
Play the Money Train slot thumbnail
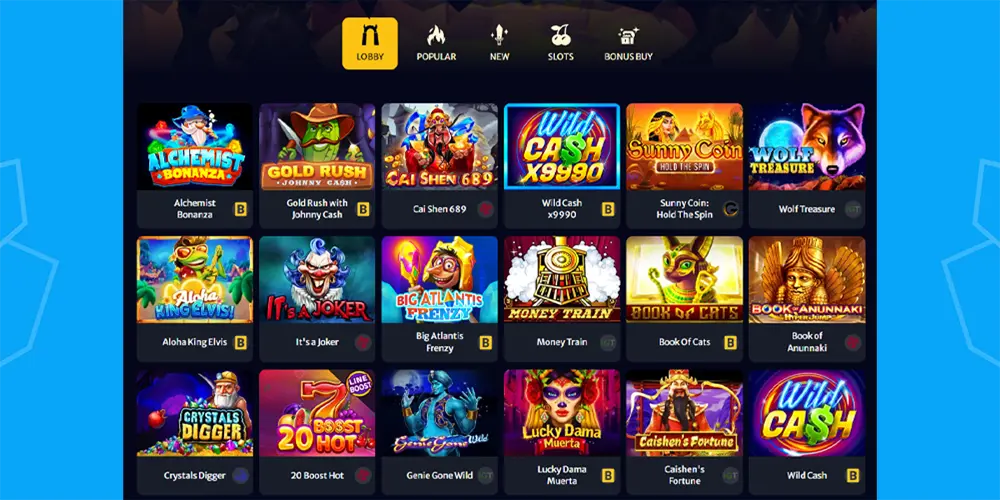tap(562, 280)
